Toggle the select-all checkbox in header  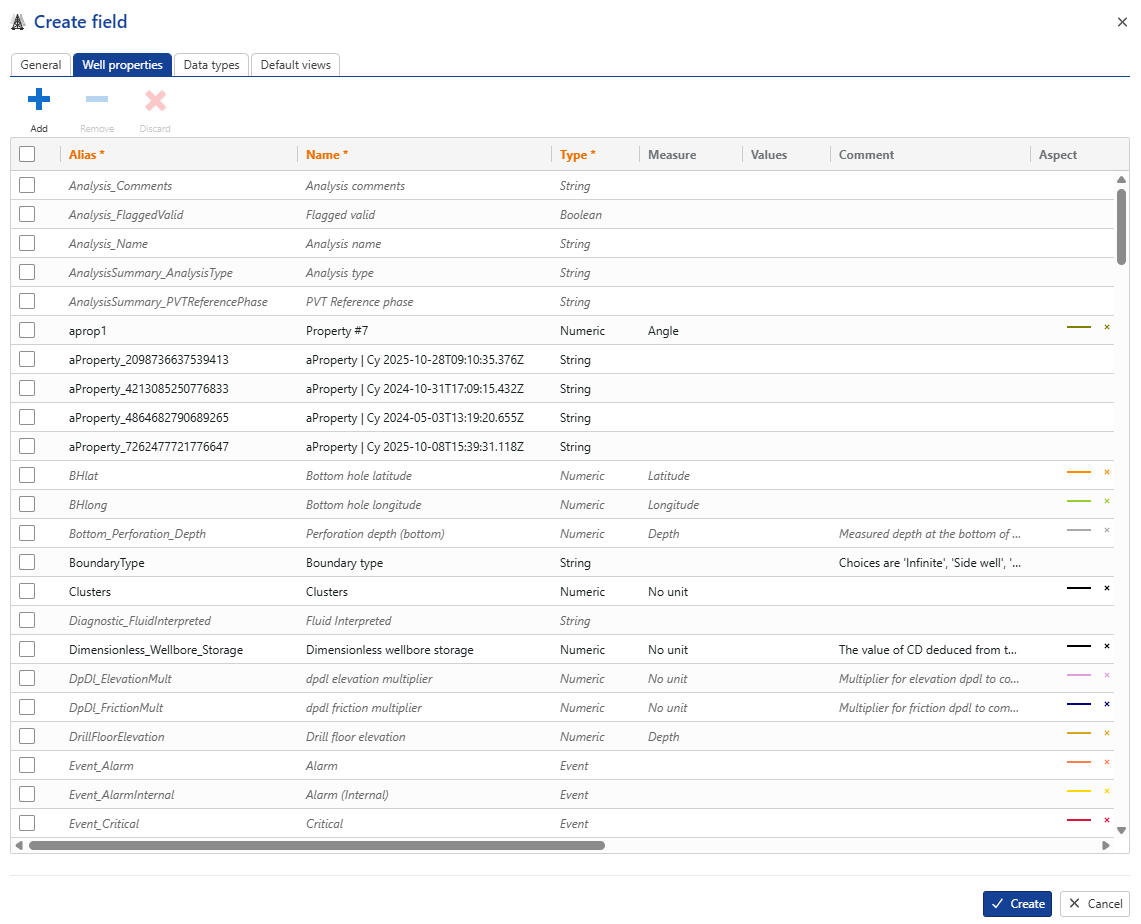point(27,154)
